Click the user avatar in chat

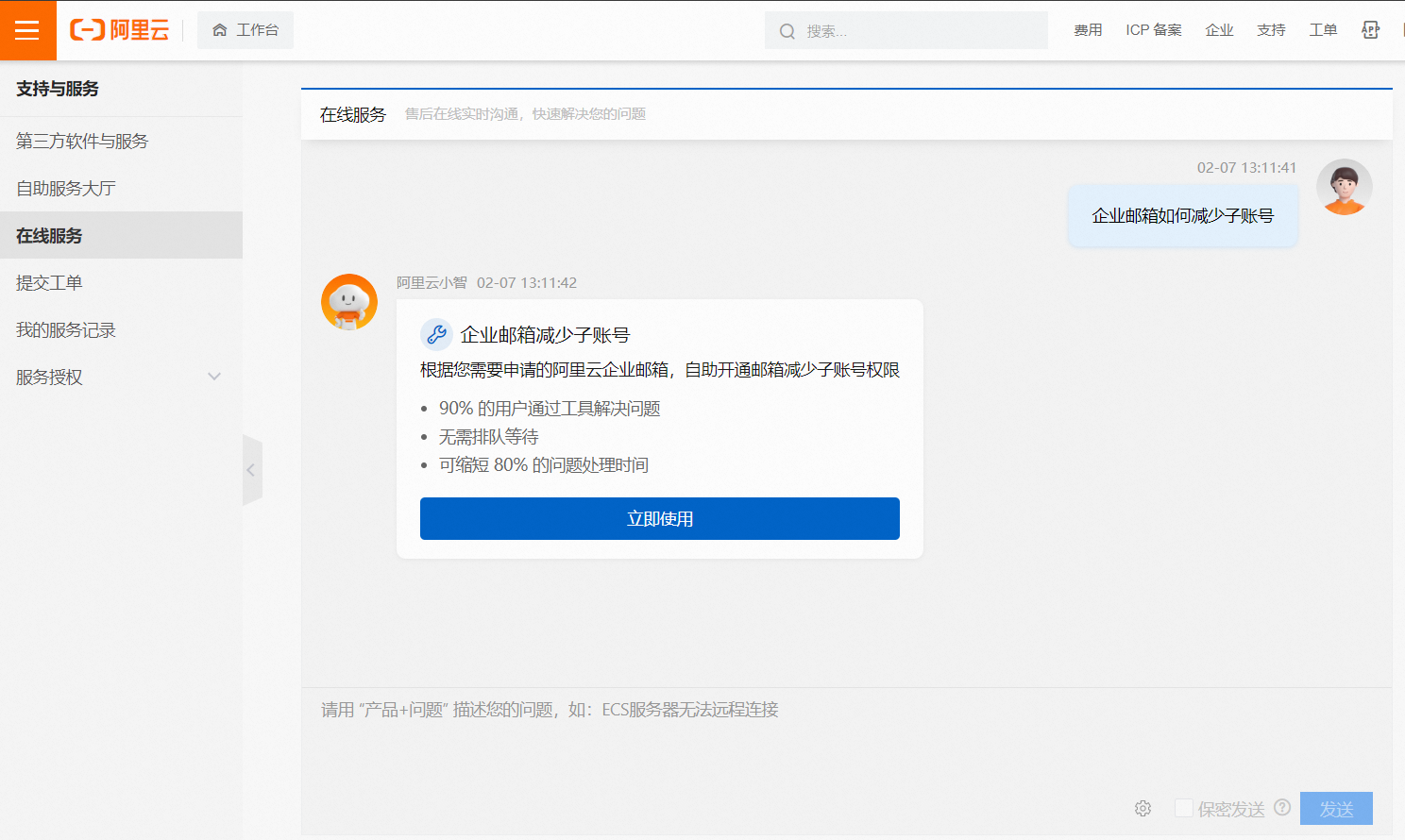point(1345,187)
